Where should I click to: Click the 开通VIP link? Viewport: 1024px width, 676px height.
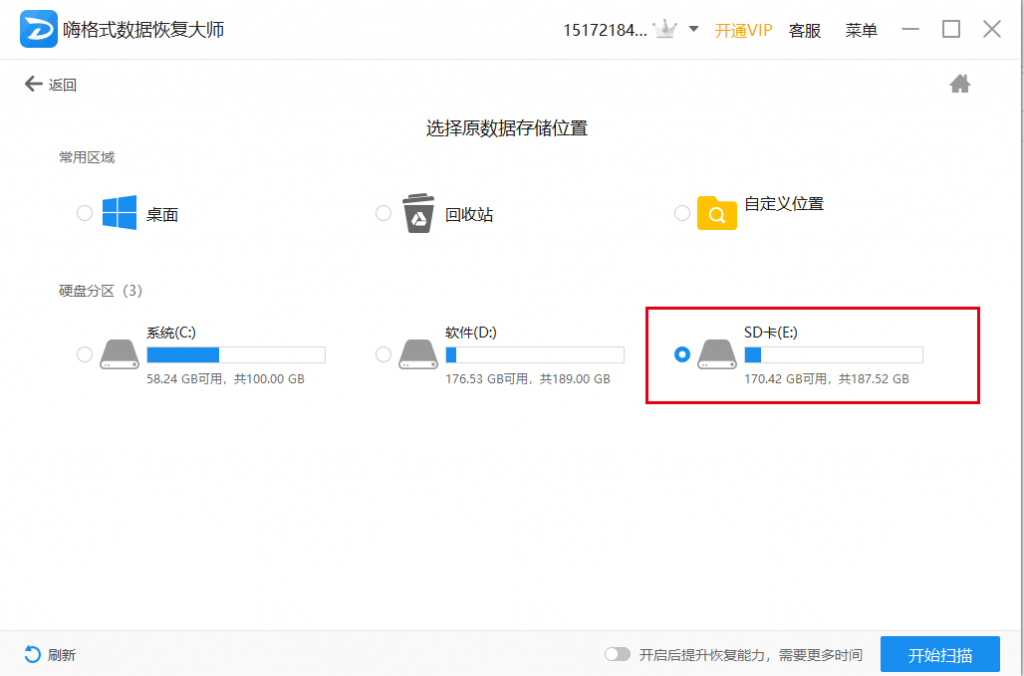point(743,30)
